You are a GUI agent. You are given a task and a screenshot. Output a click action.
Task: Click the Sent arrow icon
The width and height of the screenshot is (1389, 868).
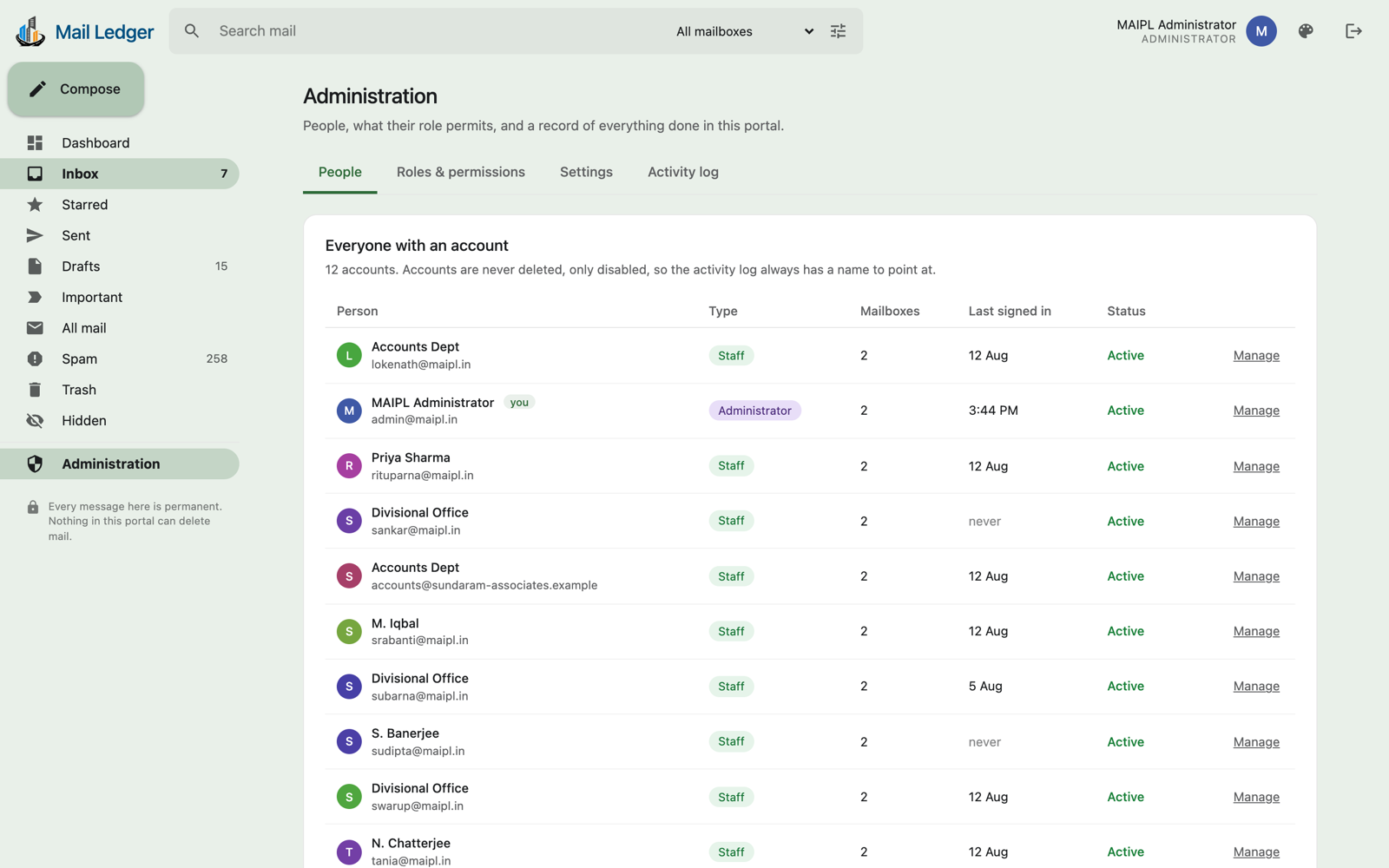coord(35,235)
